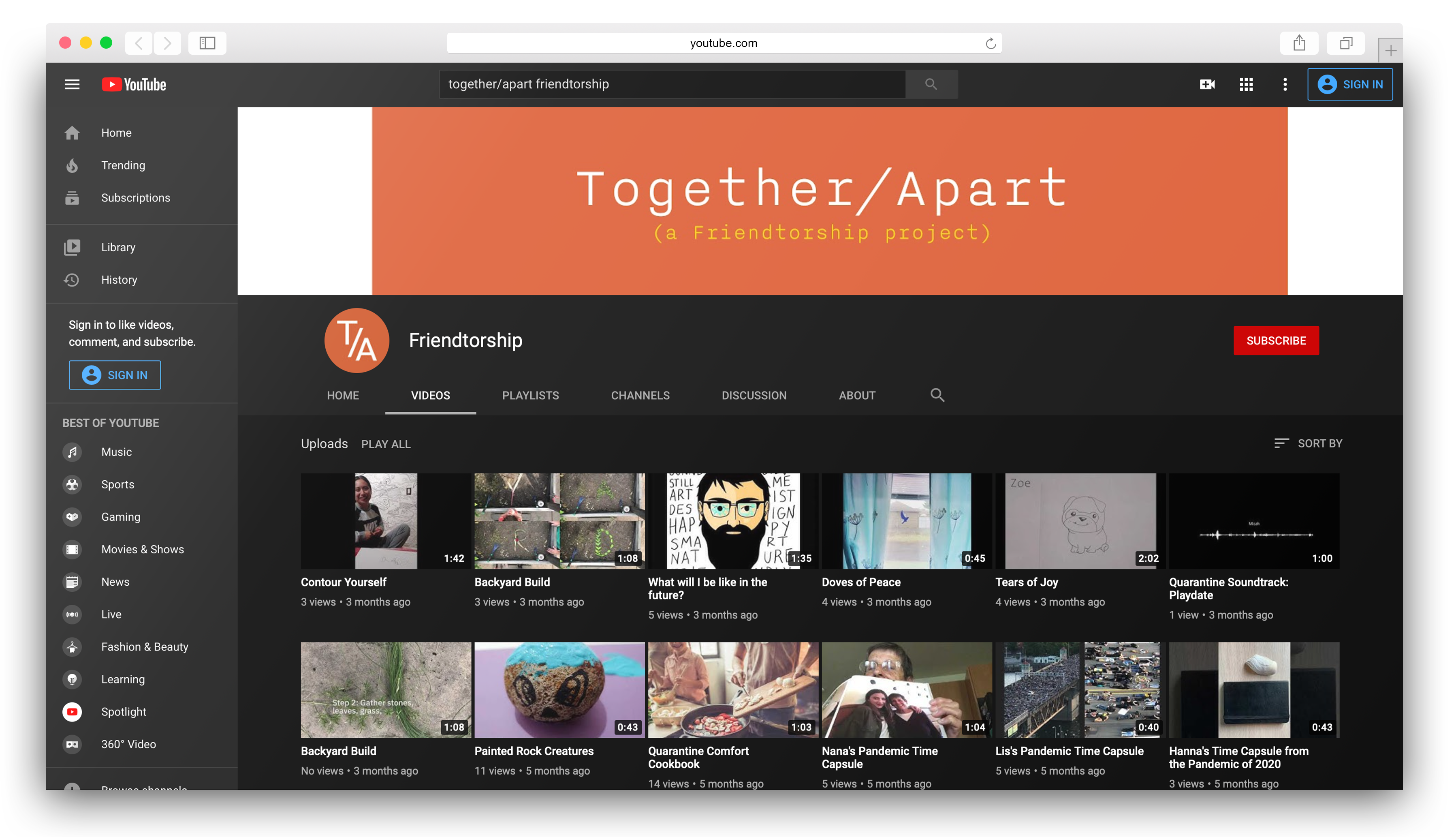Click the Movies & Shows icon
1456x837 pixels.
72,550
